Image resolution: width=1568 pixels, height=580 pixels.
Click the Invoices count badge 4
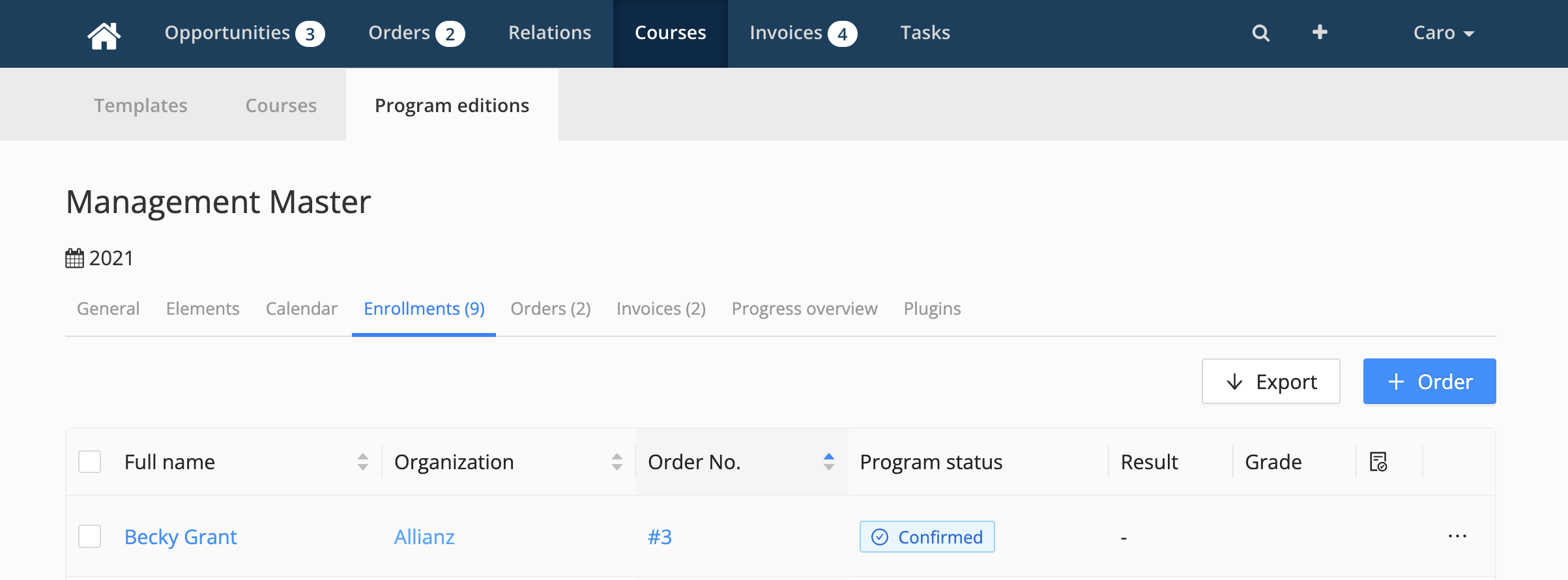click(x=843, y=34)
